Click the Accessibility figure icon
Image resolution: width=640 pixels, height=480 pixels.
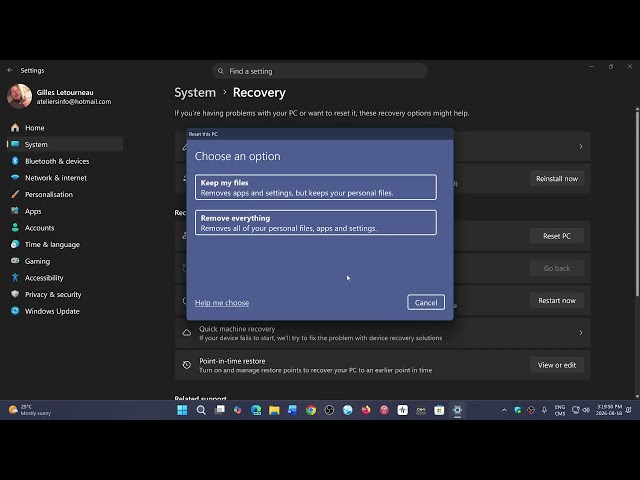coord(15,278)
